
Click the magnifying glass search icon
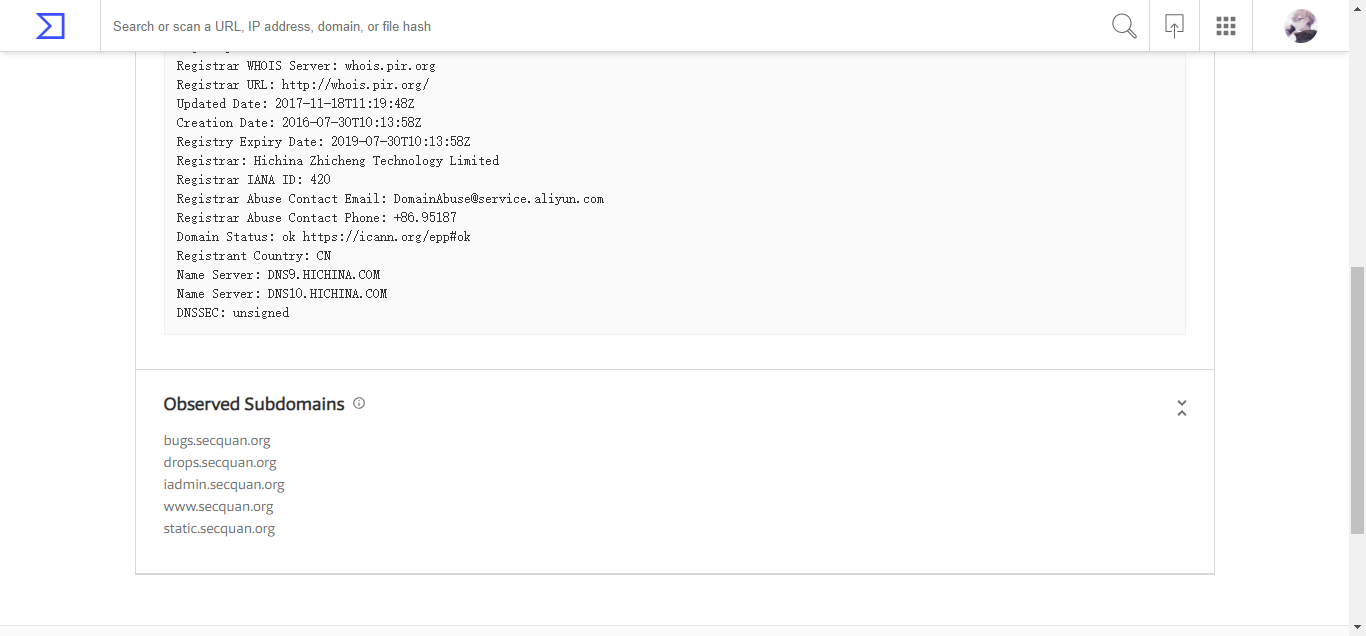(1124, 26)
